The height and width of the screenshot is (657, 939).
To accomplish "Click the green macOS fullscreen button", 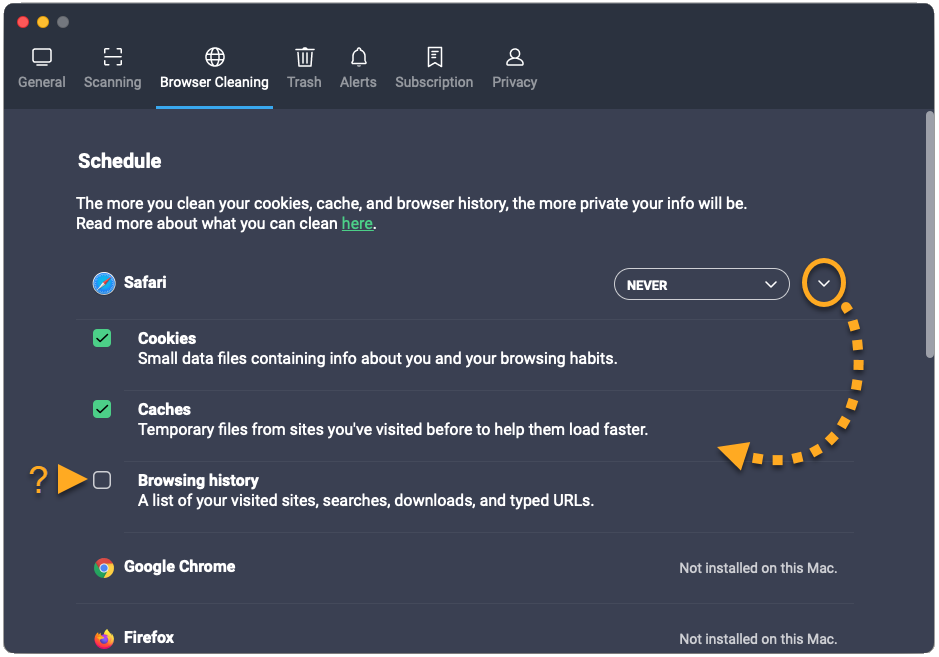I will (x=63, y=22).
